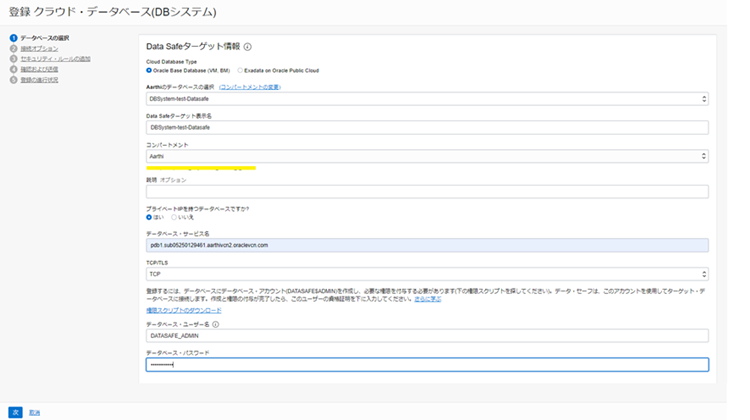Choose いいえ for private IP database
This screenshot has width=750, height=420.
174,216
